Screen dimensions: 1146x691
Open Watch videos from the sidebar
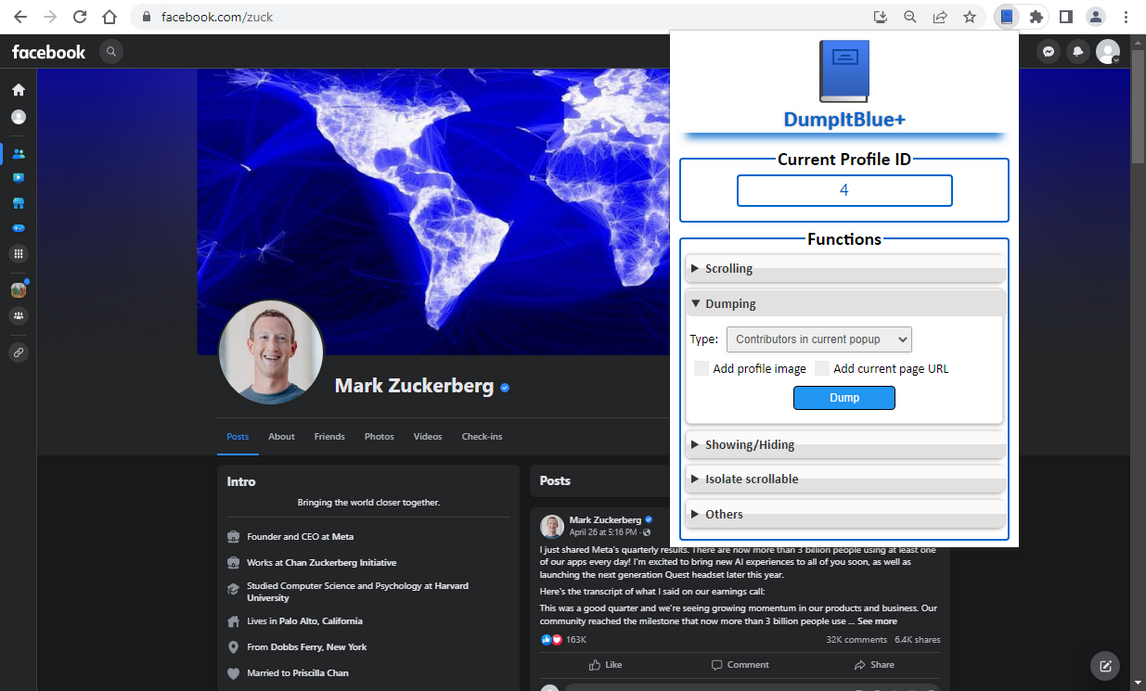[18, 178]
